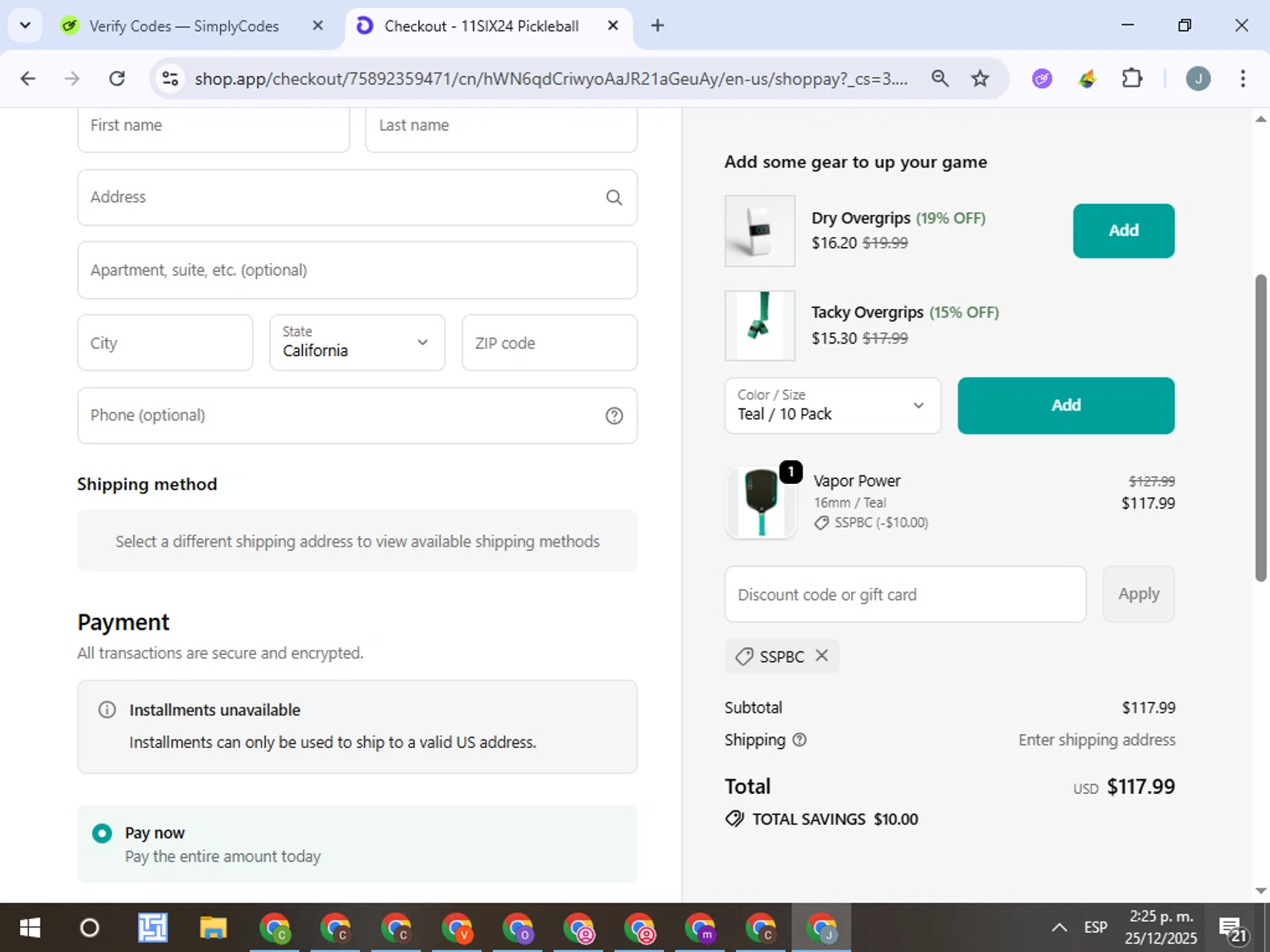This screenshot has width=1270, height=952.
Task: Show hidden system tray icons
Action: click(x=1059, y=927)
